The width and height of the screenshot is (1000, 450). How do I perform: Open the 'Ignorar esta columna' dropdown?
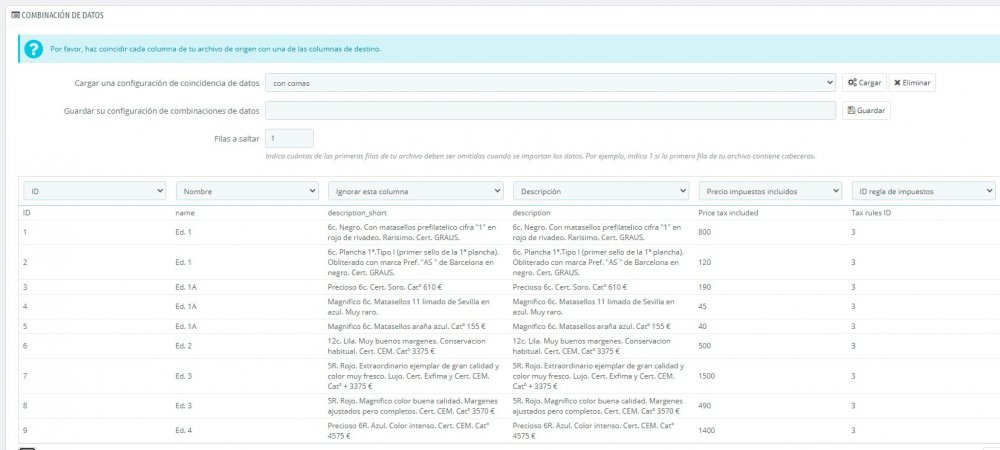tap(415, 191)
